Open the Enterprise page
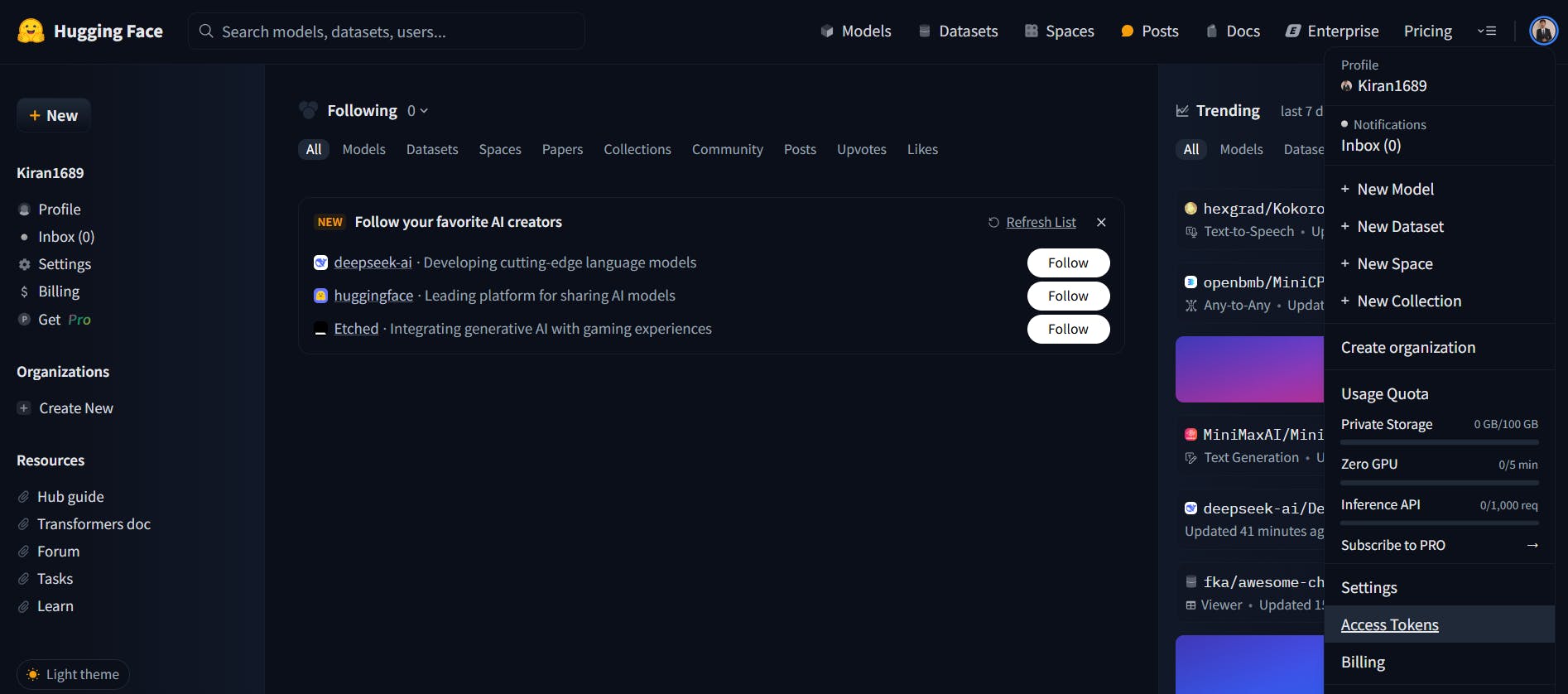This screenshot has height=694, width=1568. tap(1332, 31)
